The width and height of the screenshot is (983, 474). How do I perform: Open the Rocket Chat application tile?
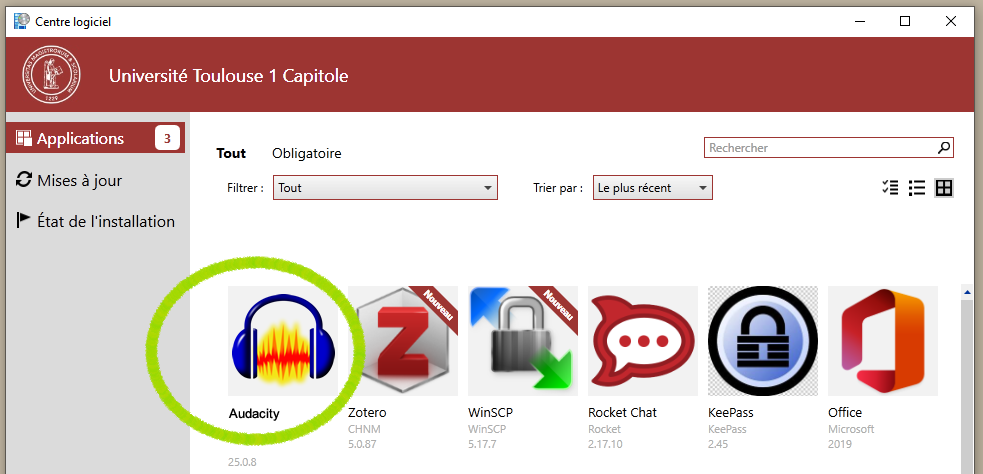click(643, 341)
